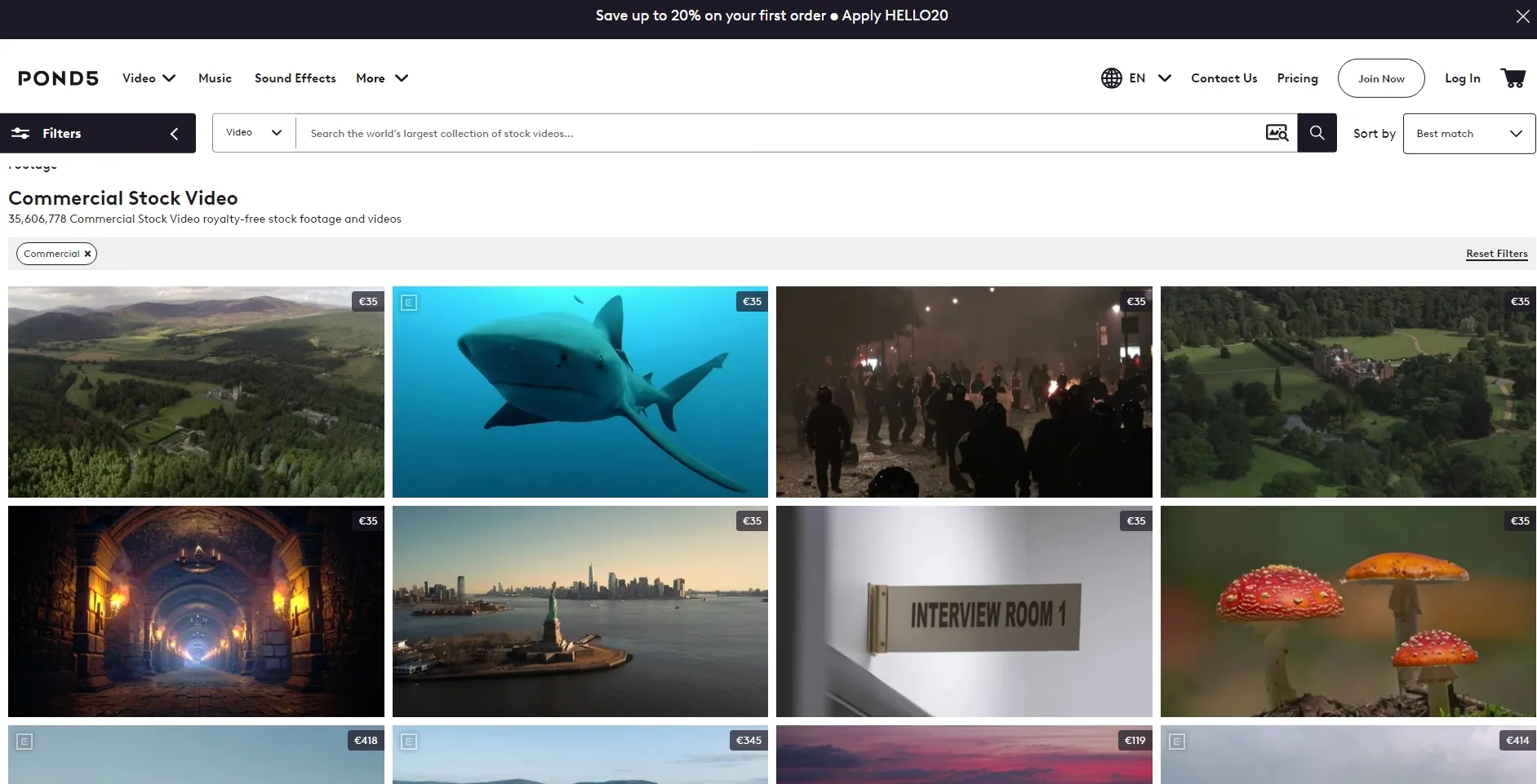Click the €119 price tag
This screenshot has height=784, width=1537.
point(1135,741)
